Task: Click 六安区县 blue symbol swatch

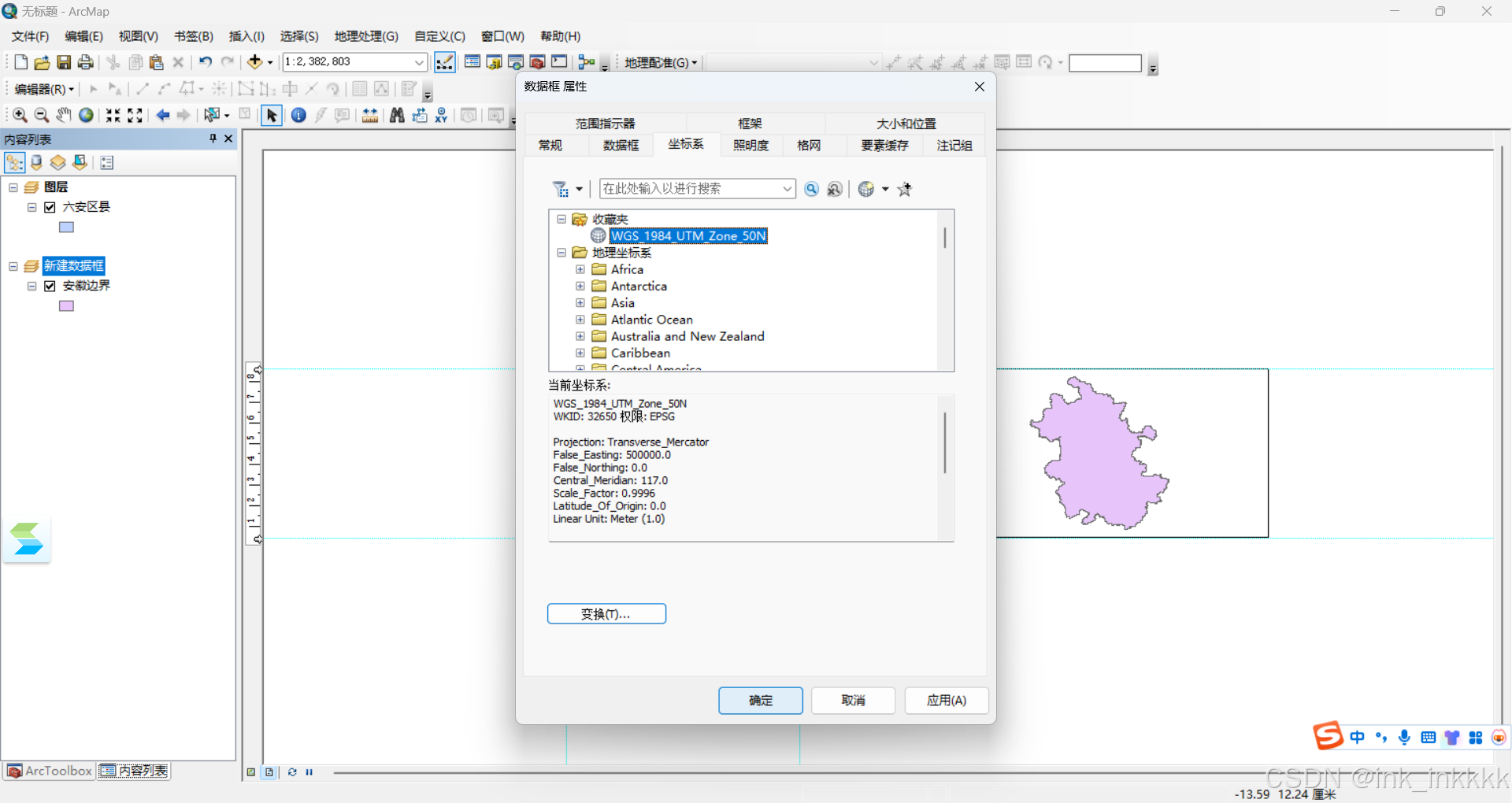Action: tap(67, 228)
